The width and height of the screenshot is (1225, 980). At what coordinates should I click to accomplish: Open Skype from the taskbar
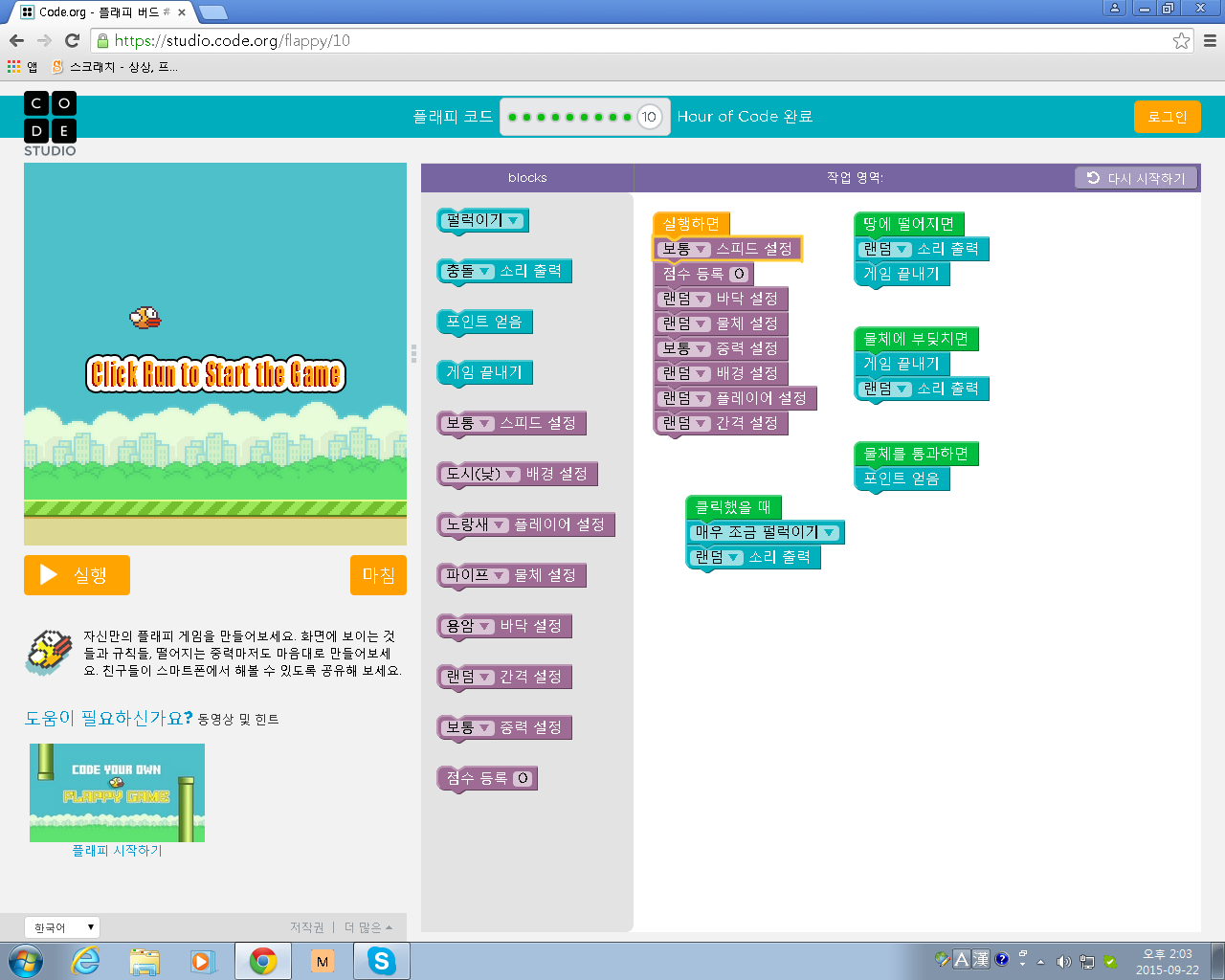point(382,961)
